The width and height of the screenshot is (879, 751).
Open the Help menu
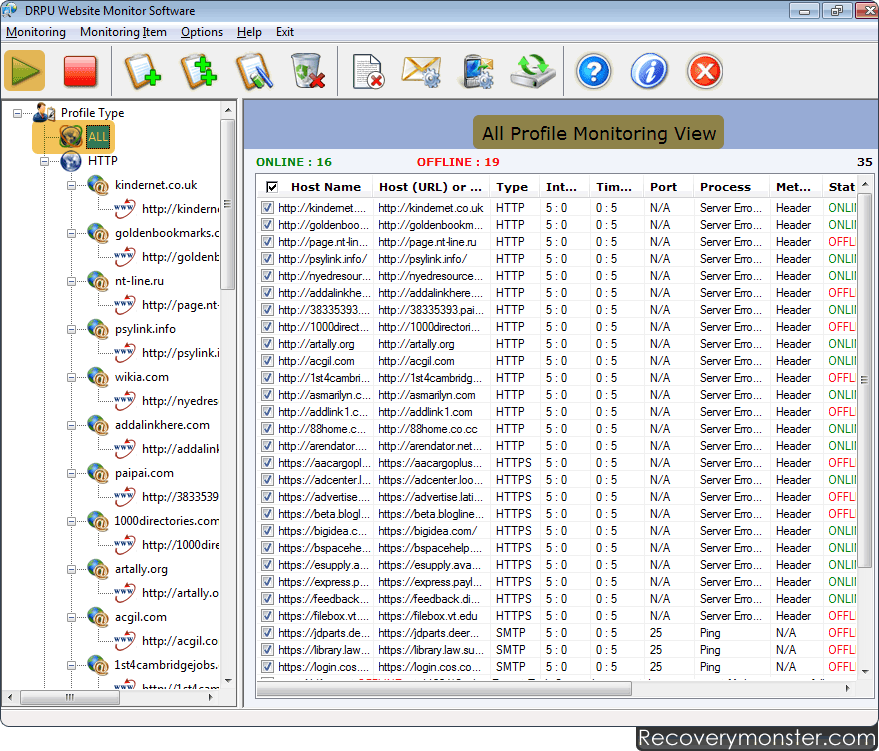click(249, 32)
